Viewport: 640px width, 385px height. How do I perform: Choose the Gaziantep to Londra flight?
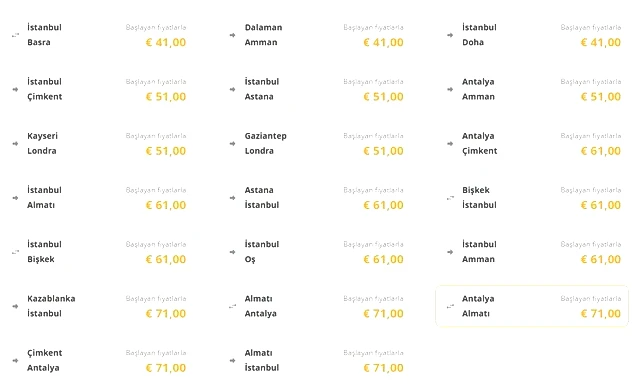coord(316,144)
